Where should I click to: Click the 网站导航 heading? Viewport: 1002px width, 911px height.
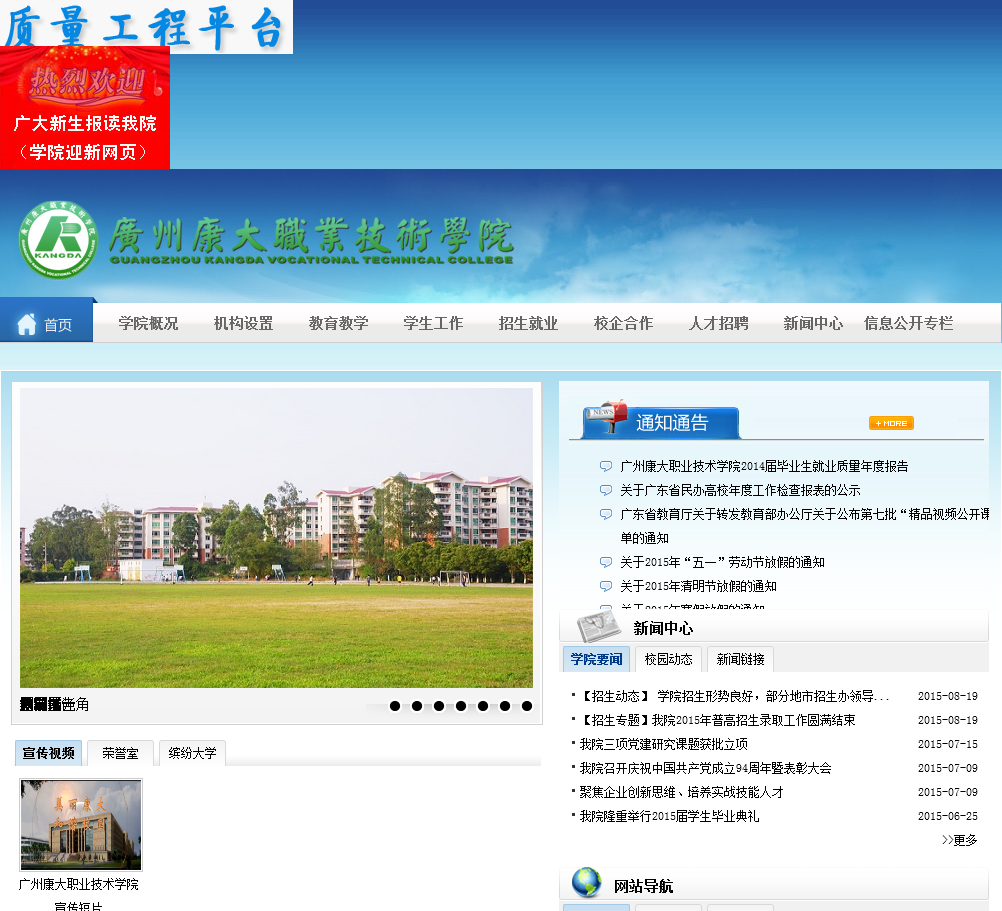pyautogui.click(x=644, y=886)
